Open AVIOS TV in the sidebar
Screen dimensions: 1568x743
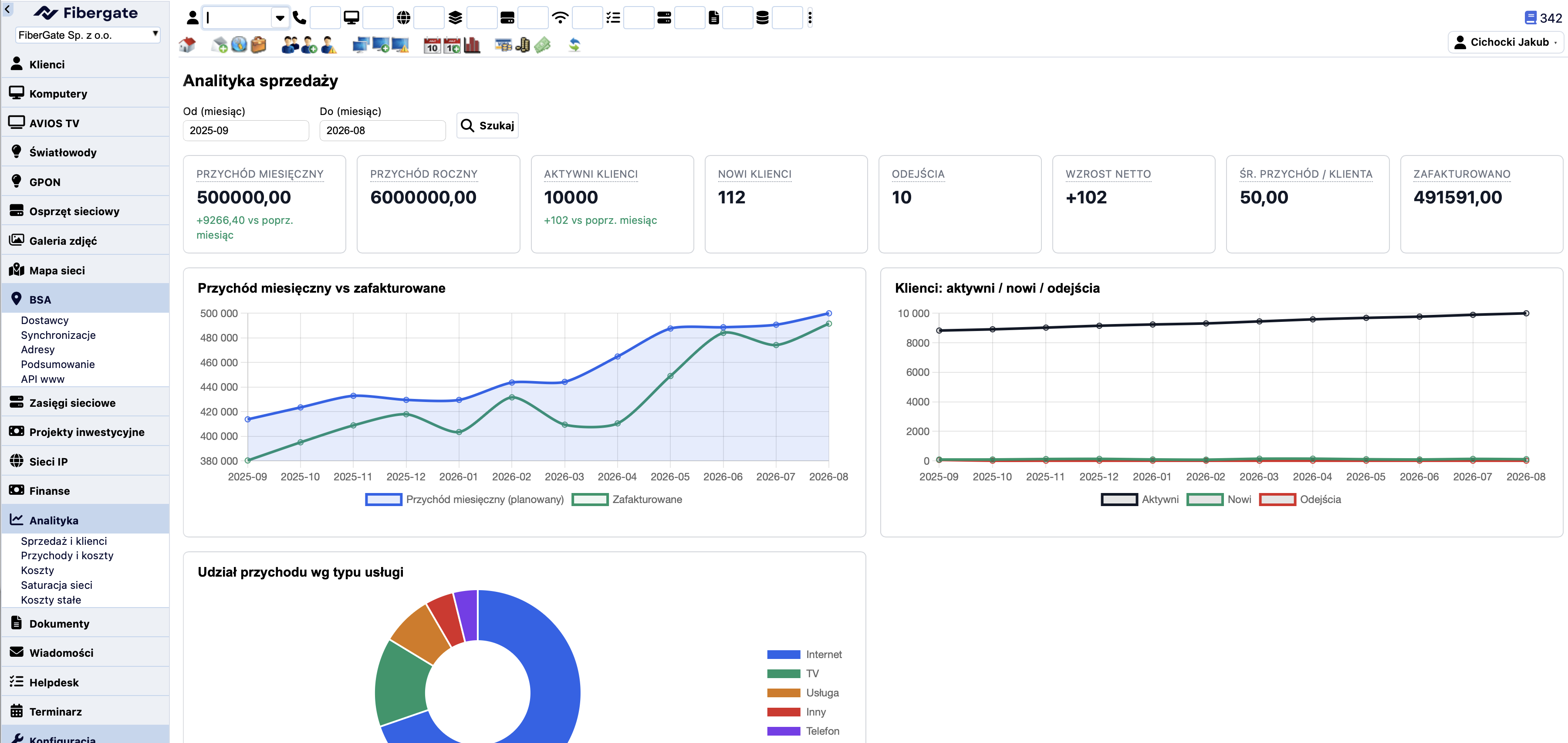(85, 123)
